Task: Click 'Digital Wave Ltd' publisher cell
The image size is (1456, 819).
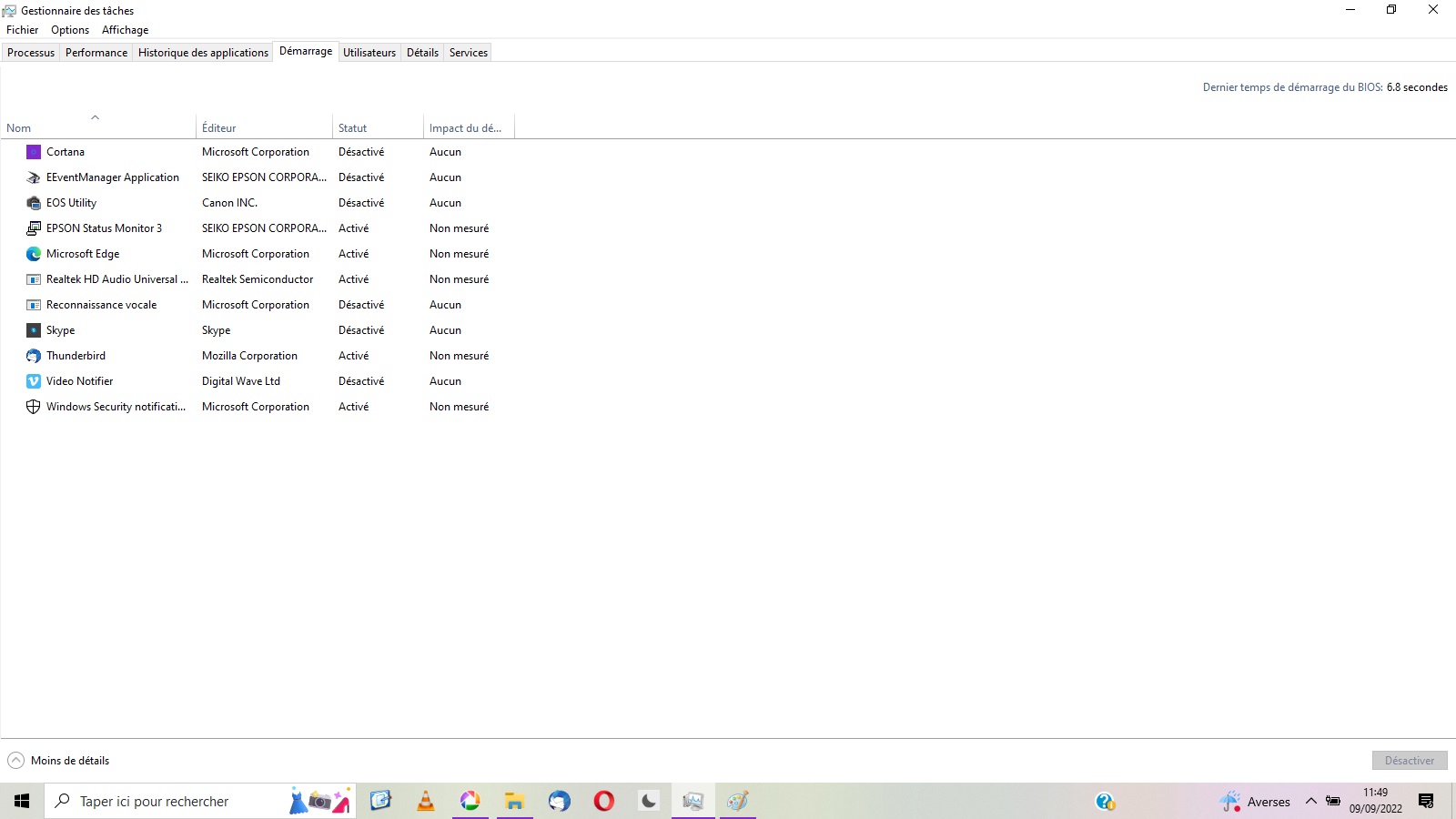Action: (241, 381)
